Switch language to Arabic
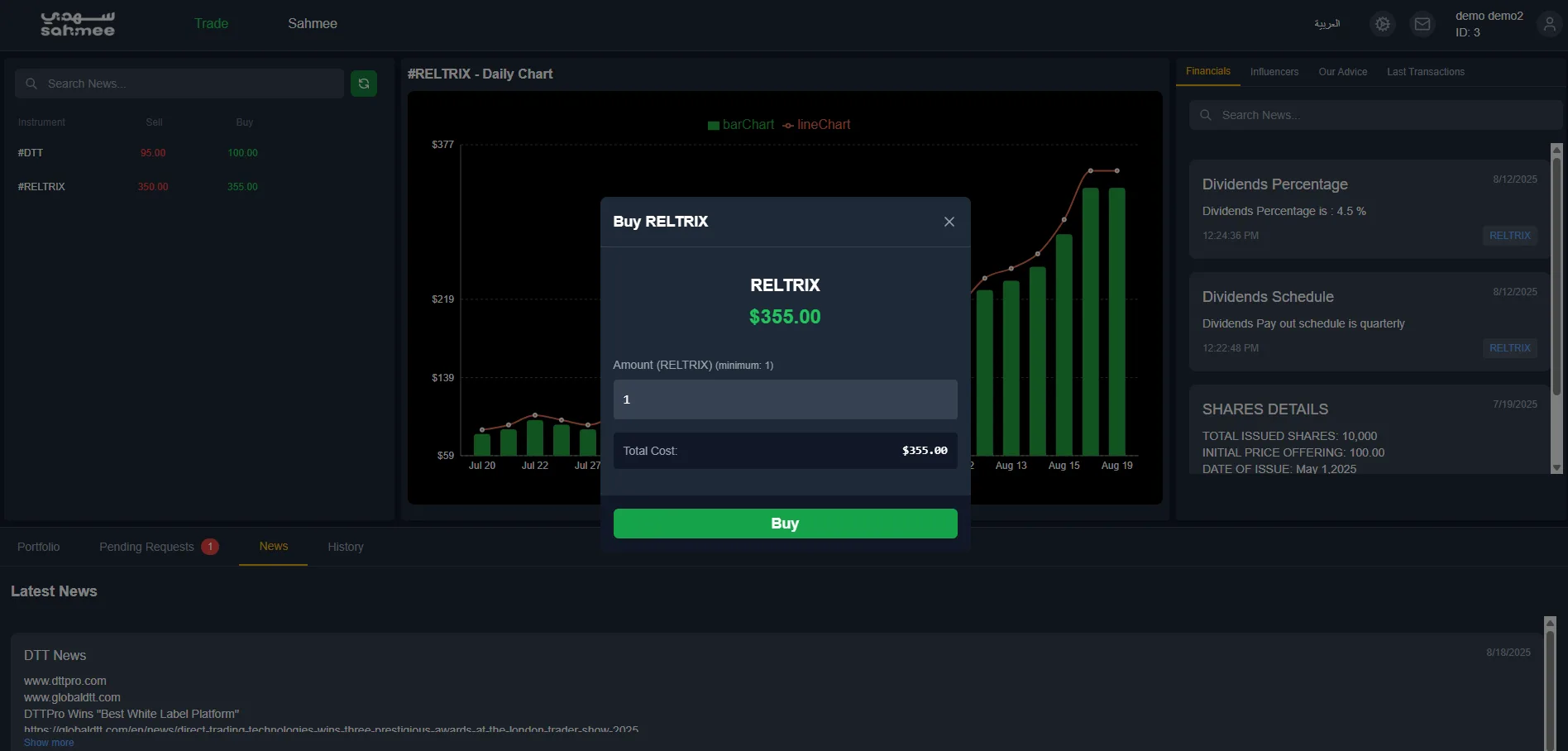This screenshot has height=751, width=1568. tap(1327, 24)
